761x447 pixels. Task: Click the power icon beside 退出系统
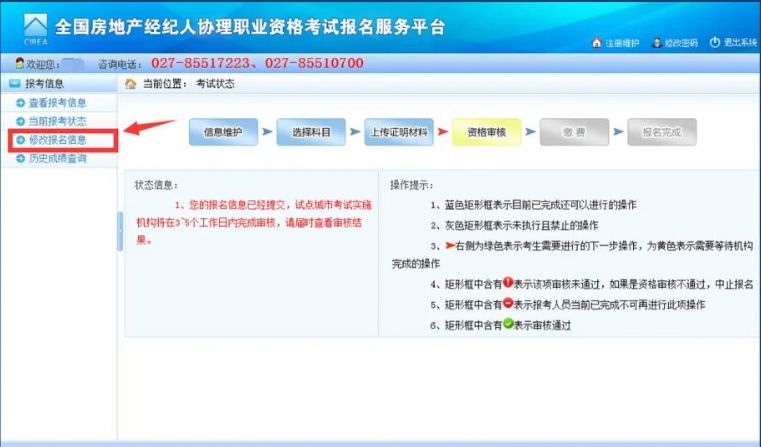(x=714, y=42)
